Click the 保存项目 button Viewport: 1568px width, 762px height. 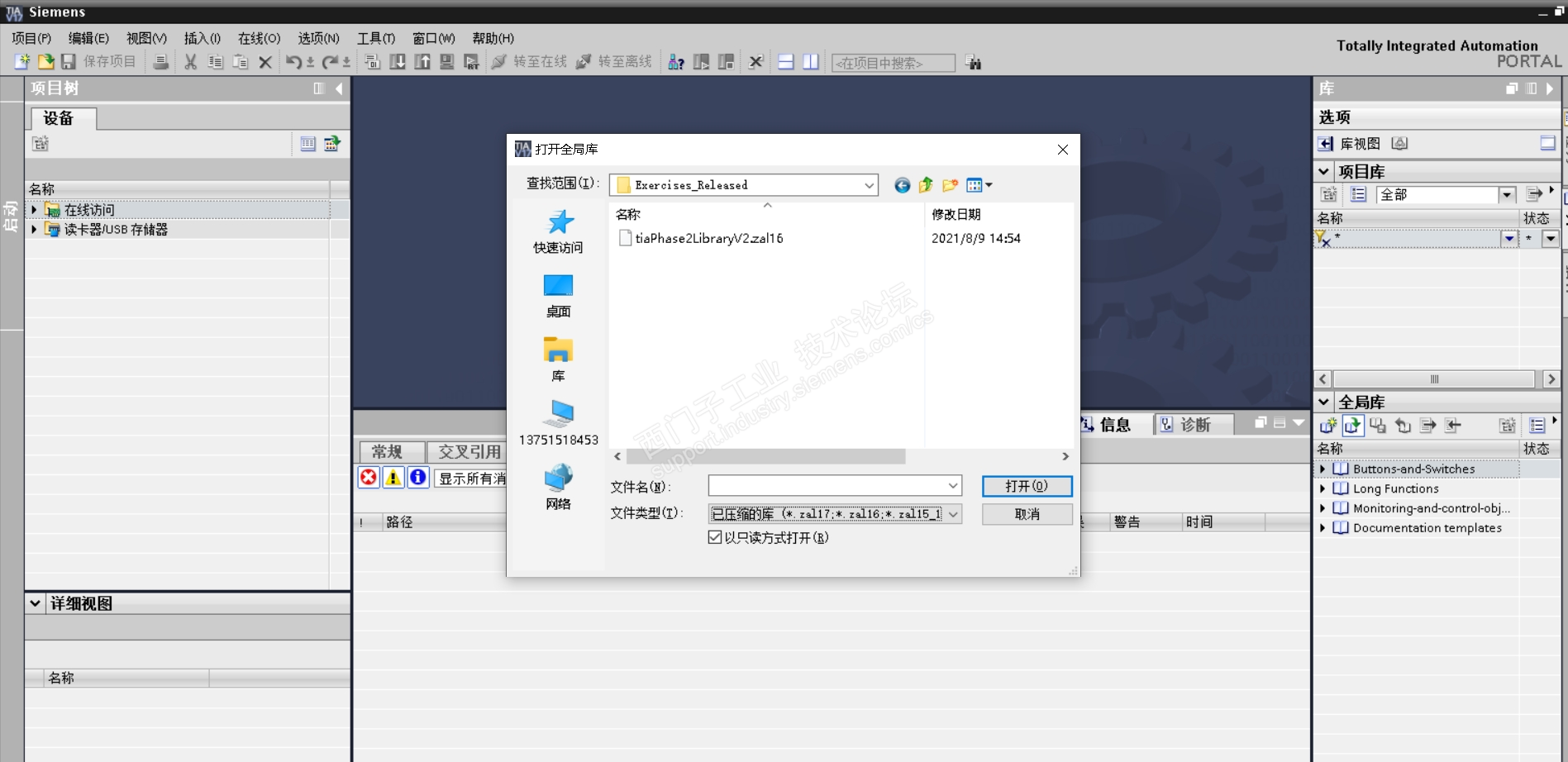[x=98, y=62]
